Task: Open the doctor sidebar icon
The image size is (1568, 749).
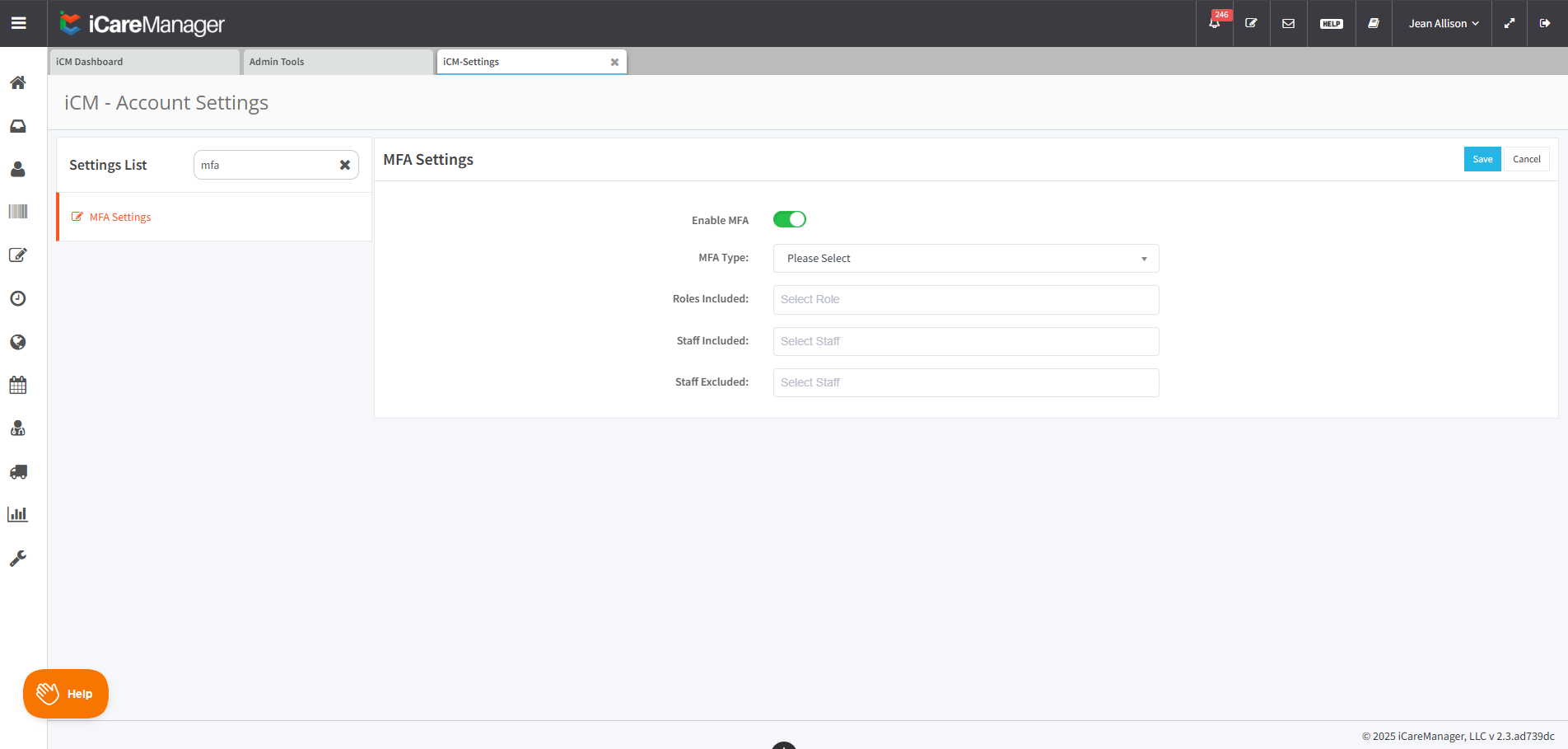Action: [x=18, y=428]
